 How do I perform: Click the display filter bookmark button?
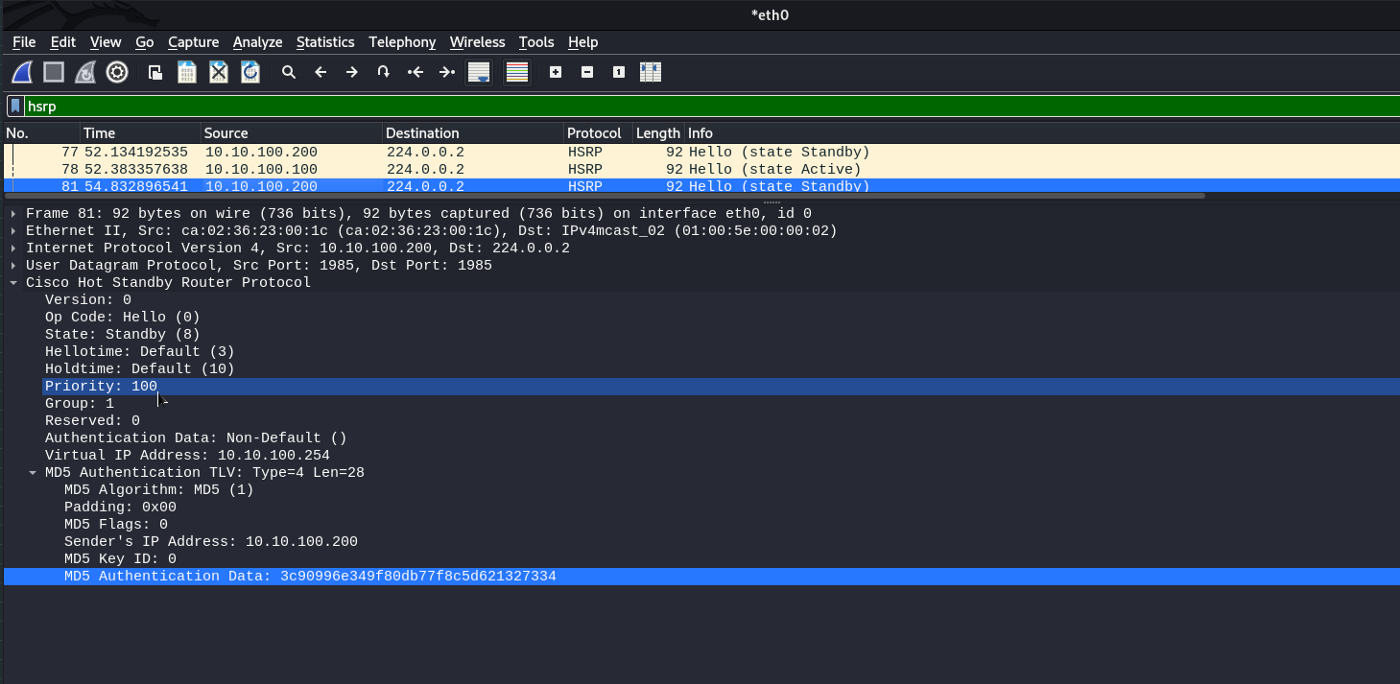pos(15,106)
